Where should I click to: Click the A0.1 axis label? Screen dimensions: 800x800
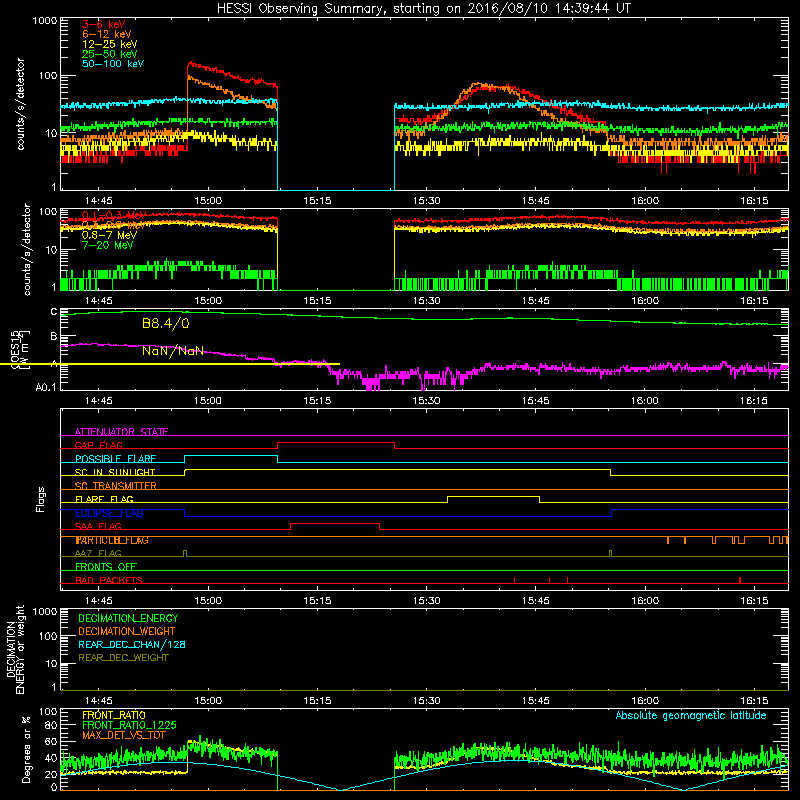pos(45,388)
